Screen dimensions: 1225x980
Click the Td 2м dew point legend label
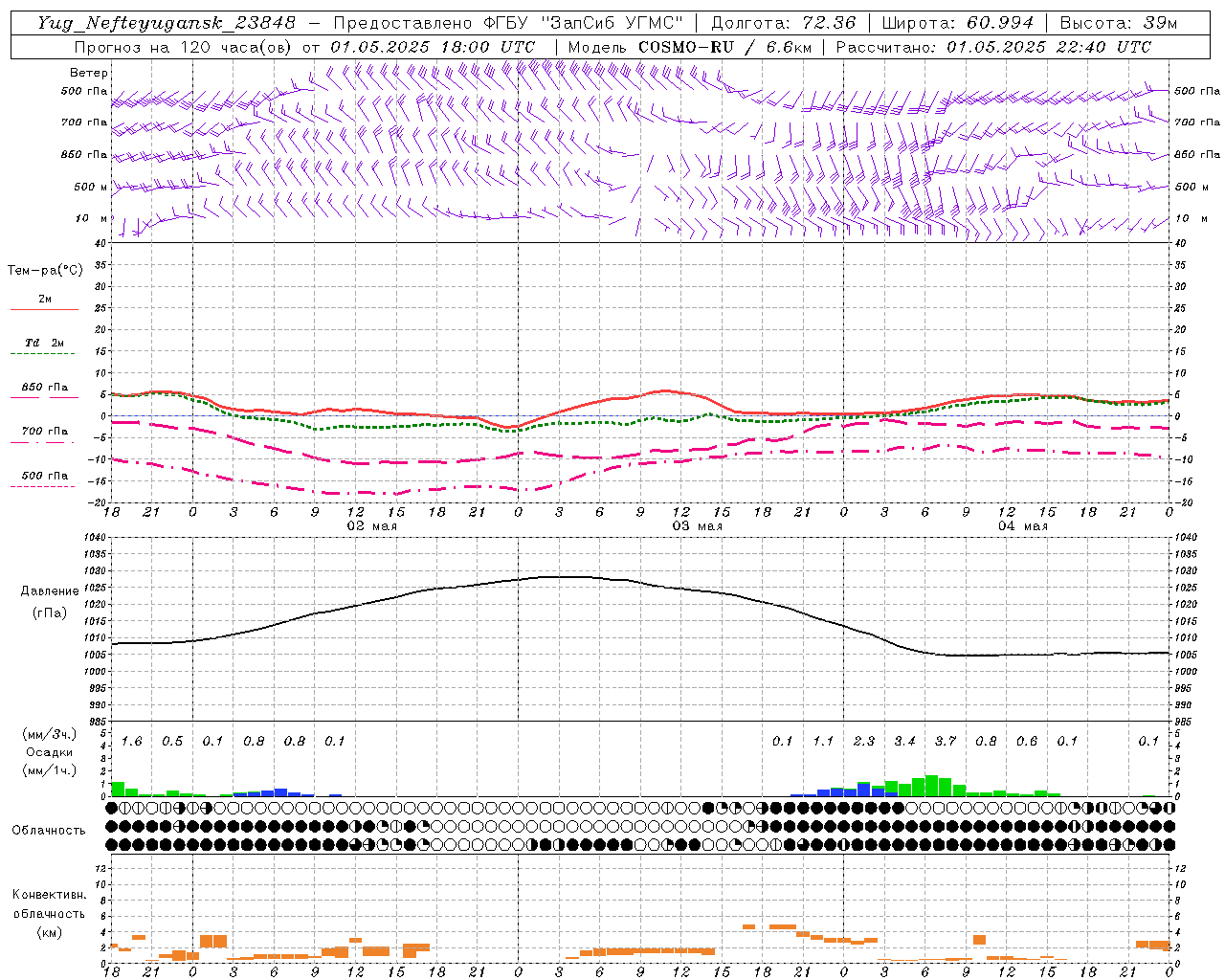[x=44, y=343]
